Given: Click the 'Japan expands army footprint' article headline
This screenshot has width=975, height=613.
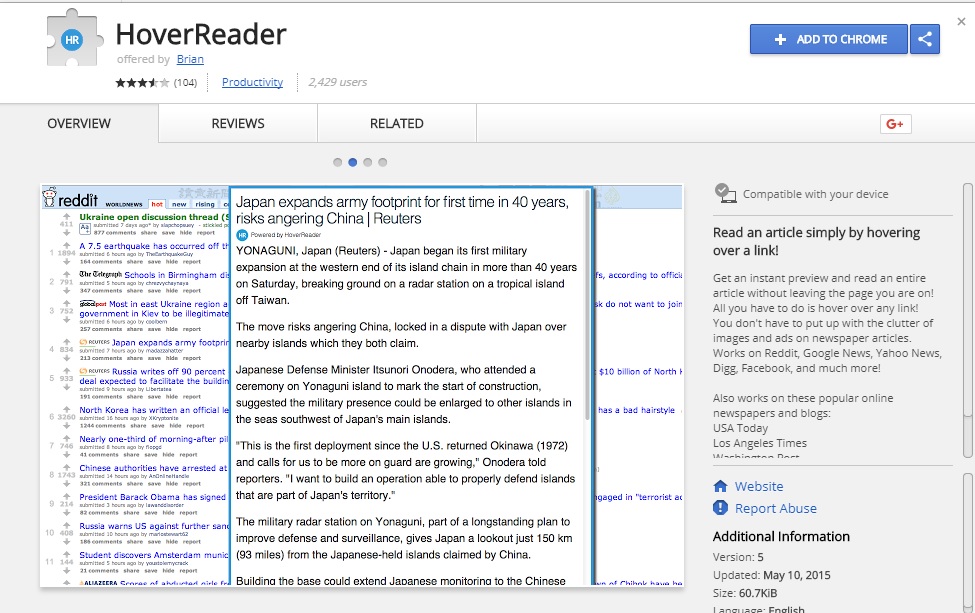Looking at the screenshot, I should pyautogui.click(x=402, y=210).
